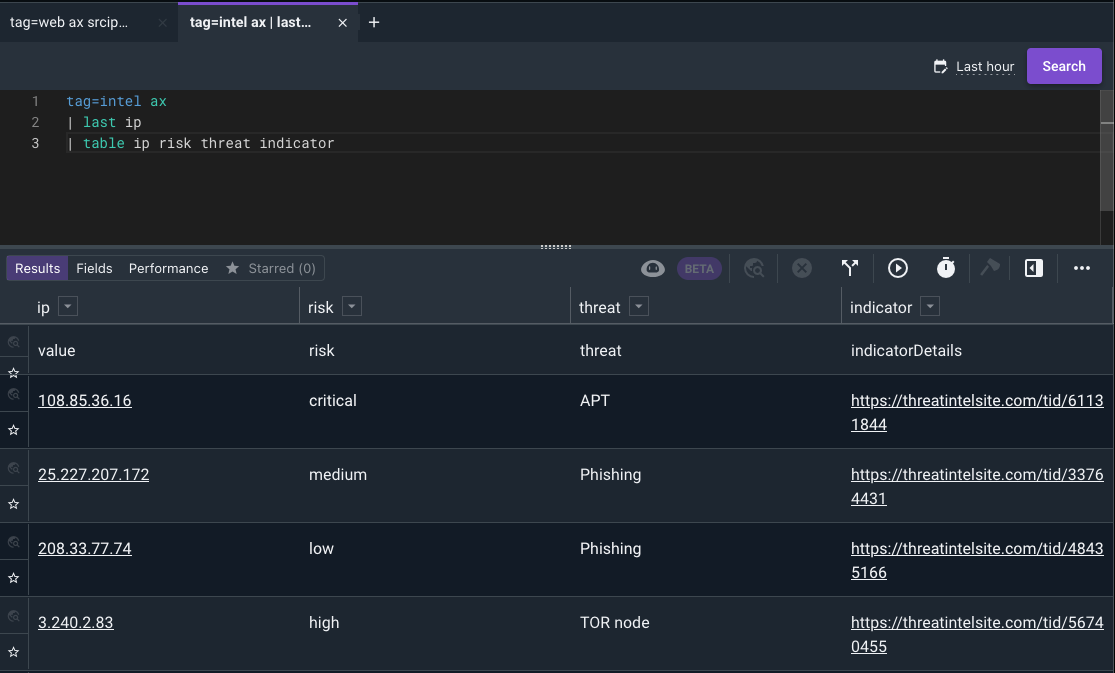Image resolution: width=1115 pixels, height=673 pixels.
Task: Click the critical risk cell
Action: (332, 401)
